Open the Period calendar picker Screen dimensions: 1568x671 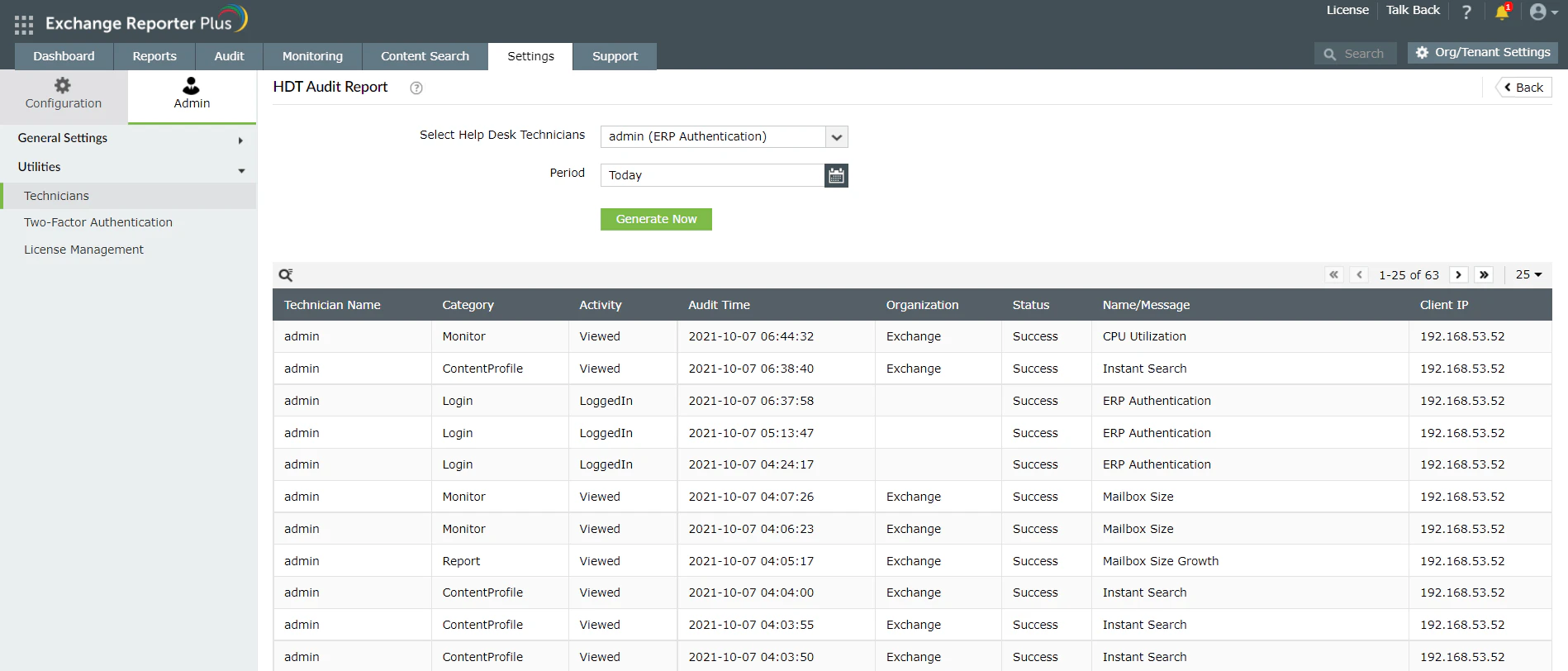click(x=836, y=175)
